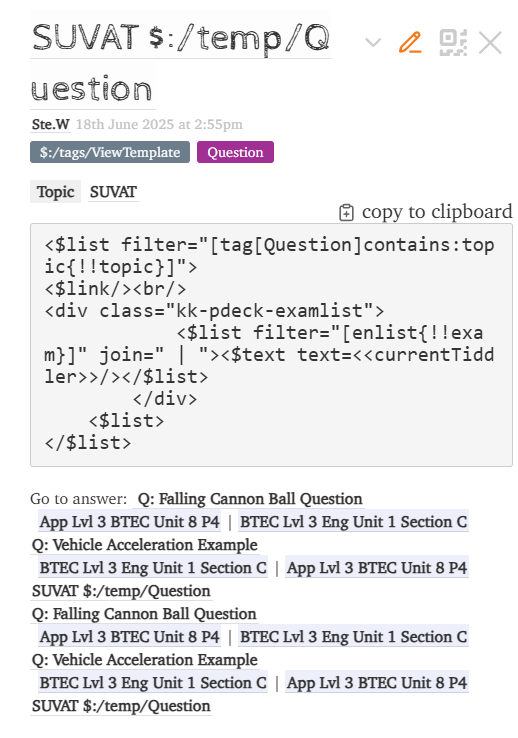Open the SUVAT topic link

click(113, 192)
